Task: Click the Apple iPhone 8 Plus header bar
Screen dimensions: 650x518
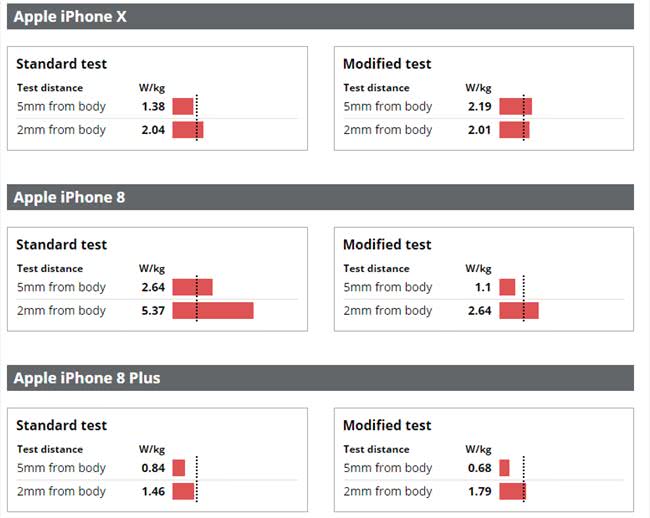Action: tap(320, 378)
